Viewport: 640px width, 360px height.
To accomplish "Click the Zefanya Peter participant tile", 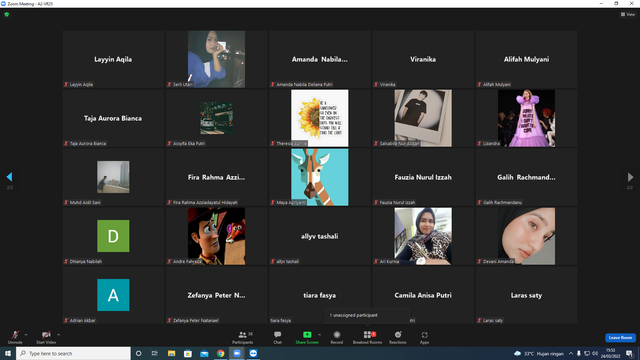I will [216, 295].
